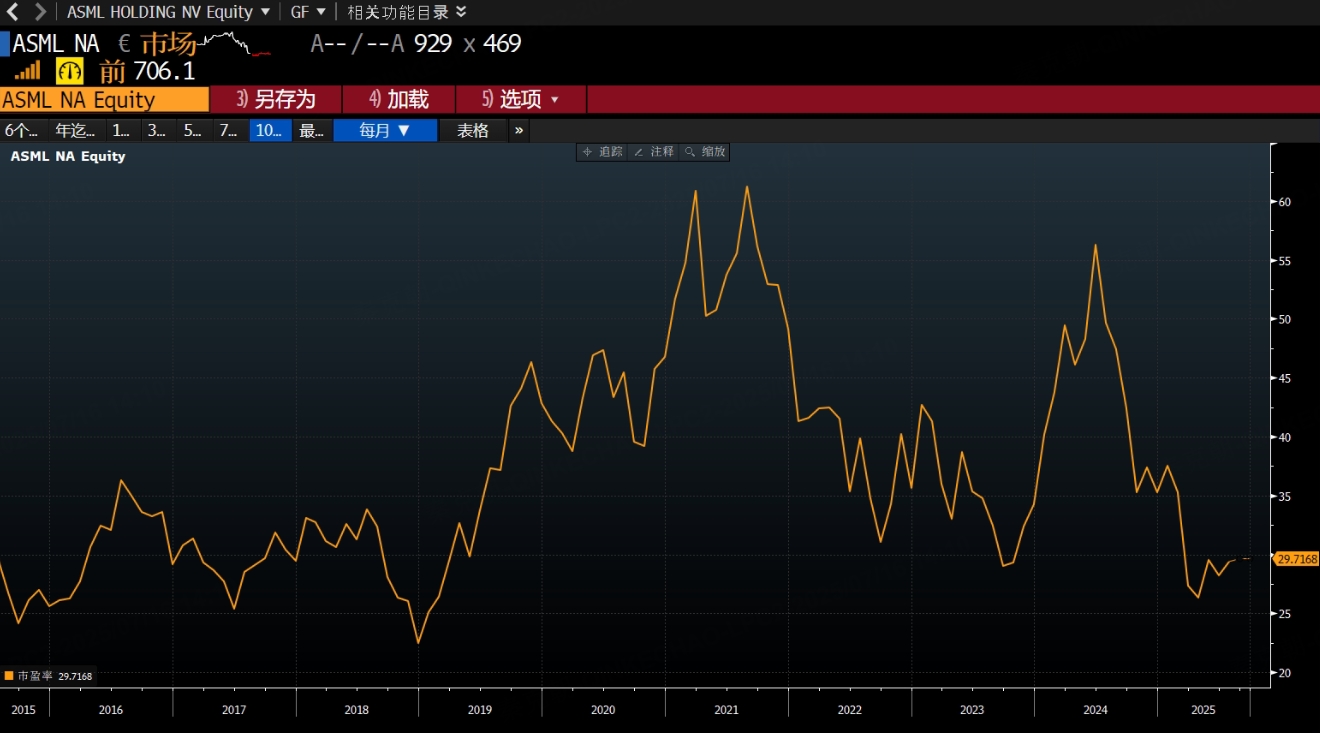1320x733 pixels.
Task: Click the intraday sparkline mini chart
Action: click(x=236, y=43)
